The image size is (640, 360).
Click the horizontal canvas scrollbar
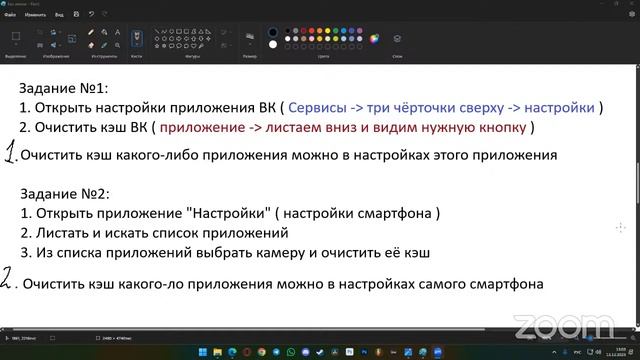point(249,329)
